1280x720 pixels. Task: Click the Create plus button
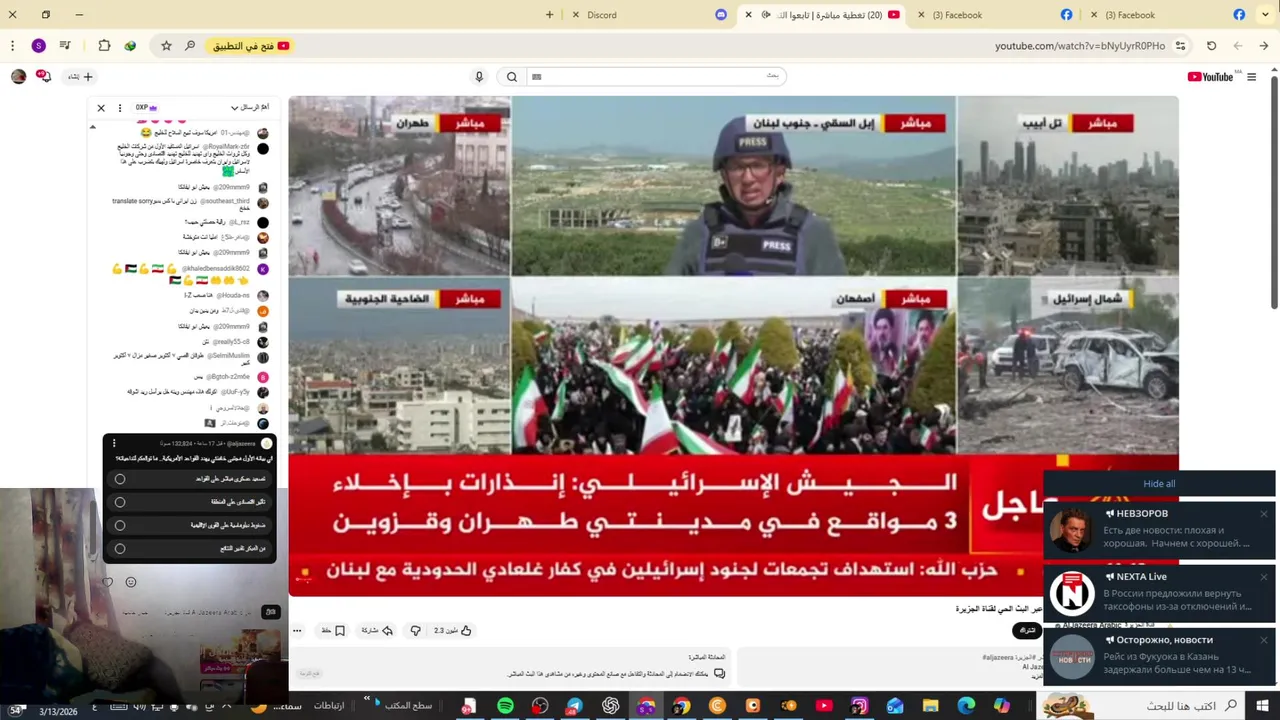coord(80,77)
